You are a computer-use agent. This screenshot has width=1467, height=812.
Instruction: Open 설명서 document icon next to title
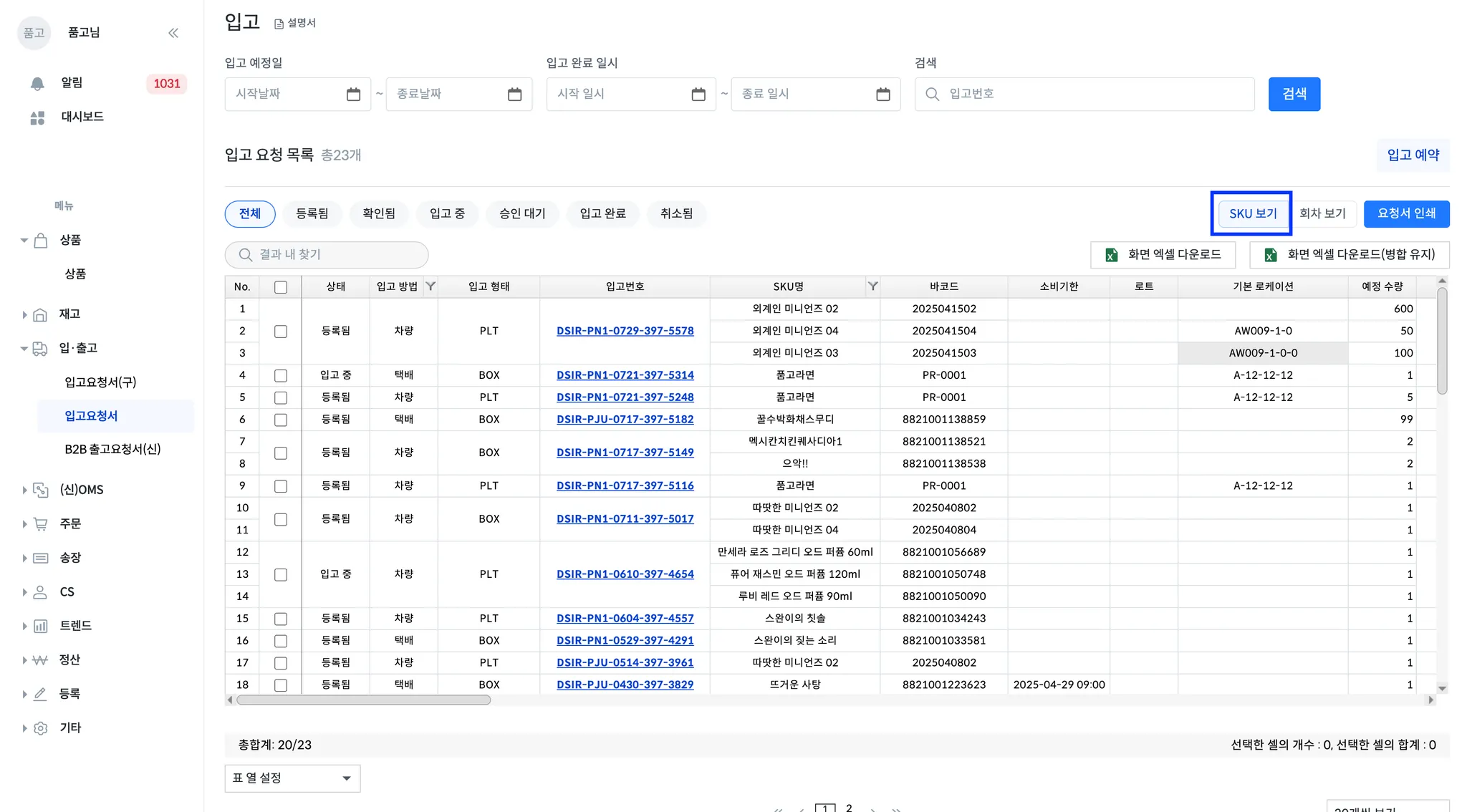pos(279,24)
